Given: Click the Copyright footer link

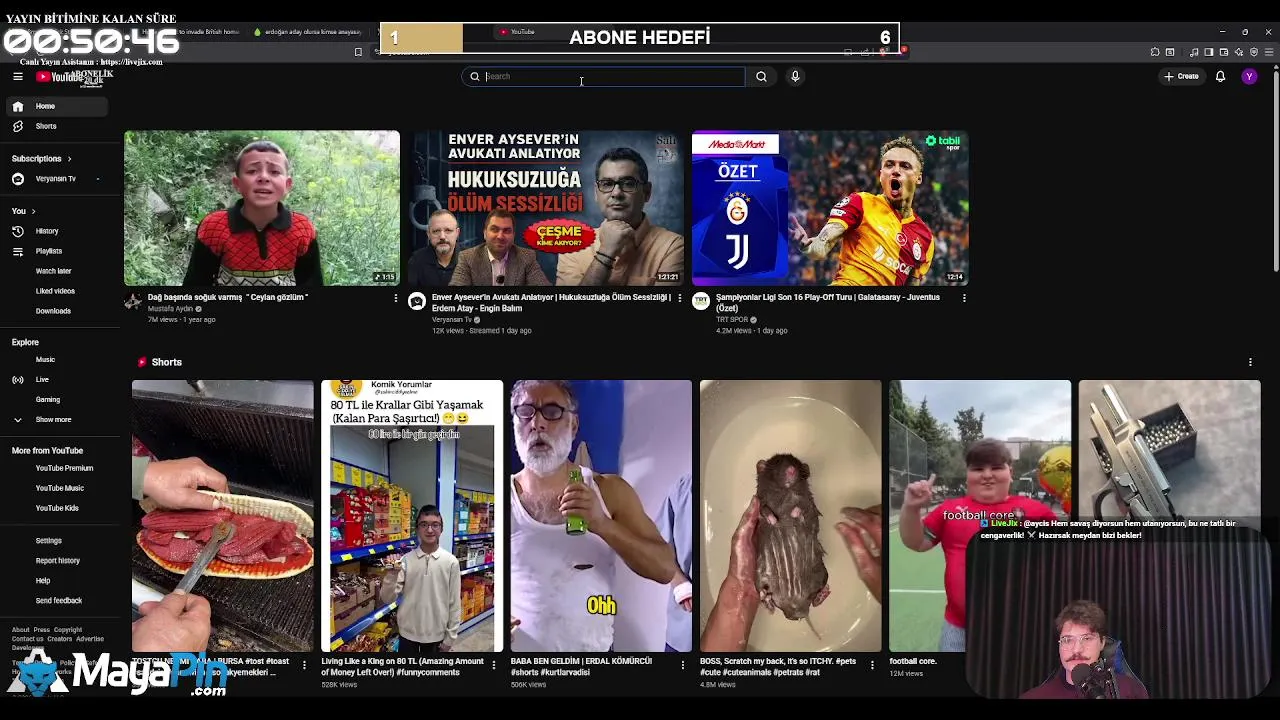Looking at the screenshot, I should [68, 630].
